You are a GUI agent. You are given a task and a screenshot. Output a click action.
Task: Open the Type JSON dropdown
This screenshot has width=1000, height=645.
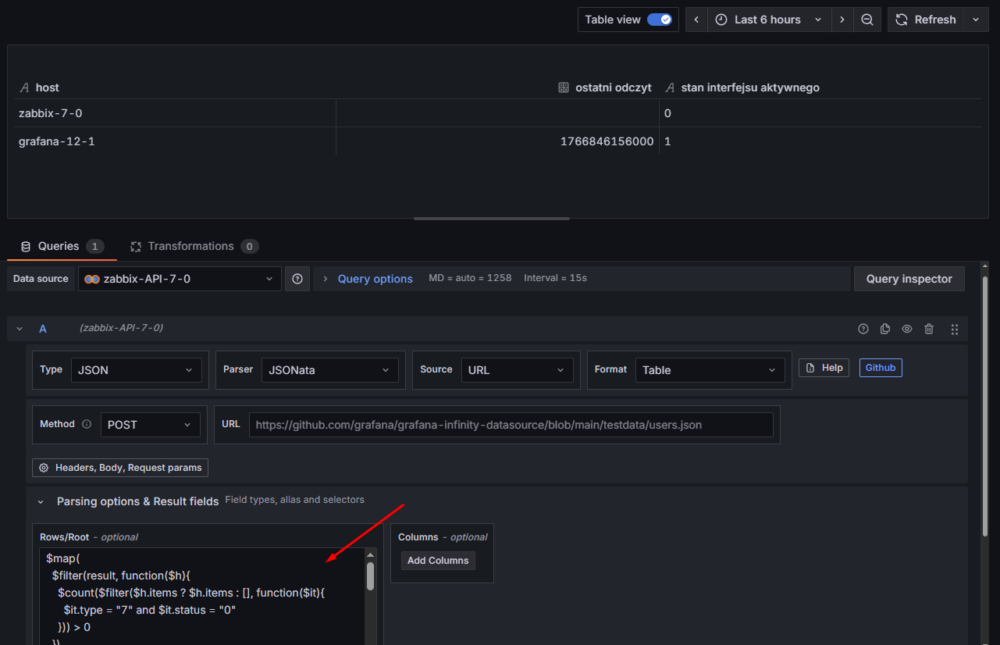tap(135, 370)
